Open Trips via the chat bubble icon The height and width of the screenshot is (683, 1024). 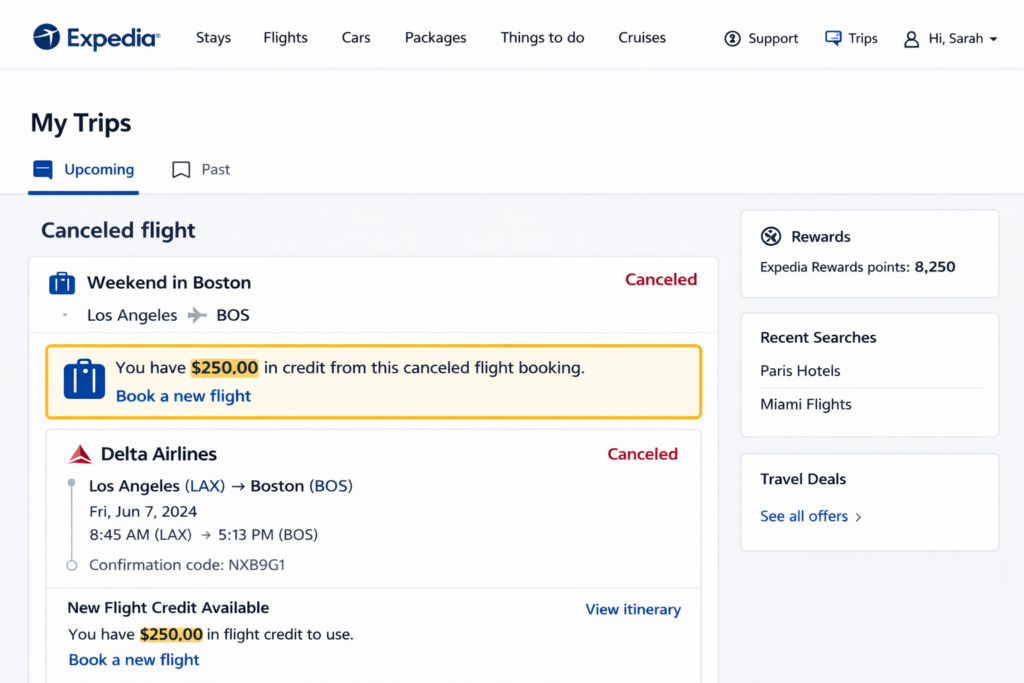coord(833,38)
